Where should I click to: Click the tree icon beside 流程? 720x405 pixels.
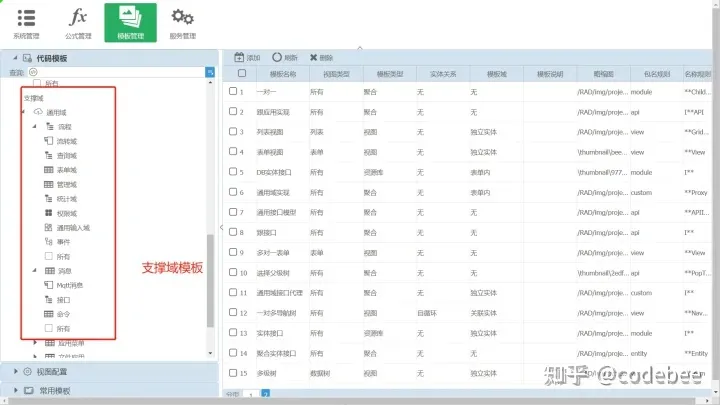click(50, 126)
